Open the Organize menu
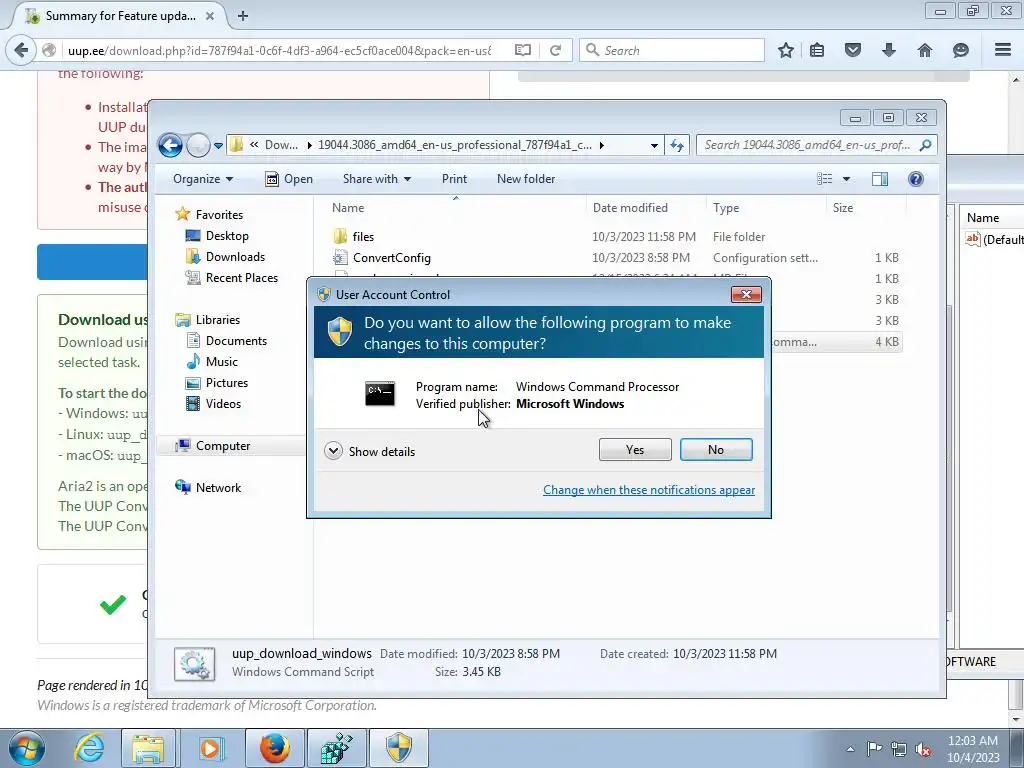 (202, 179)
